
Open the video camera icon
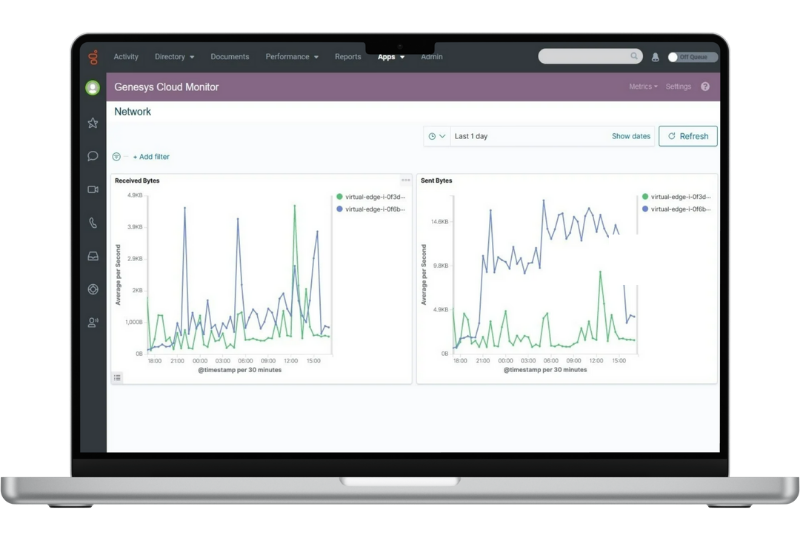pyautogui.click(x=93, y=189)
